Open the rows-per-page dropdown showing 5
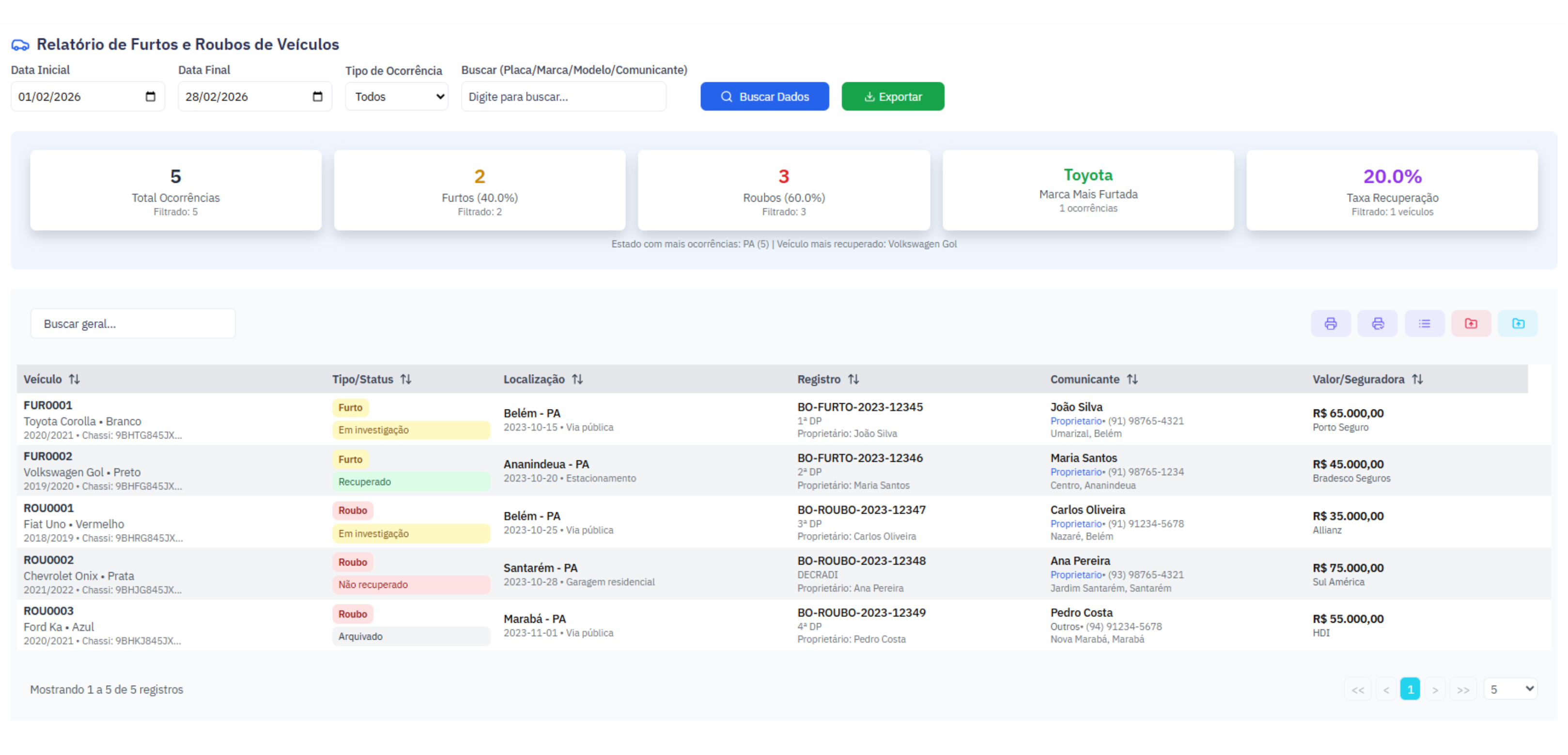 [x=1511, y=689]
